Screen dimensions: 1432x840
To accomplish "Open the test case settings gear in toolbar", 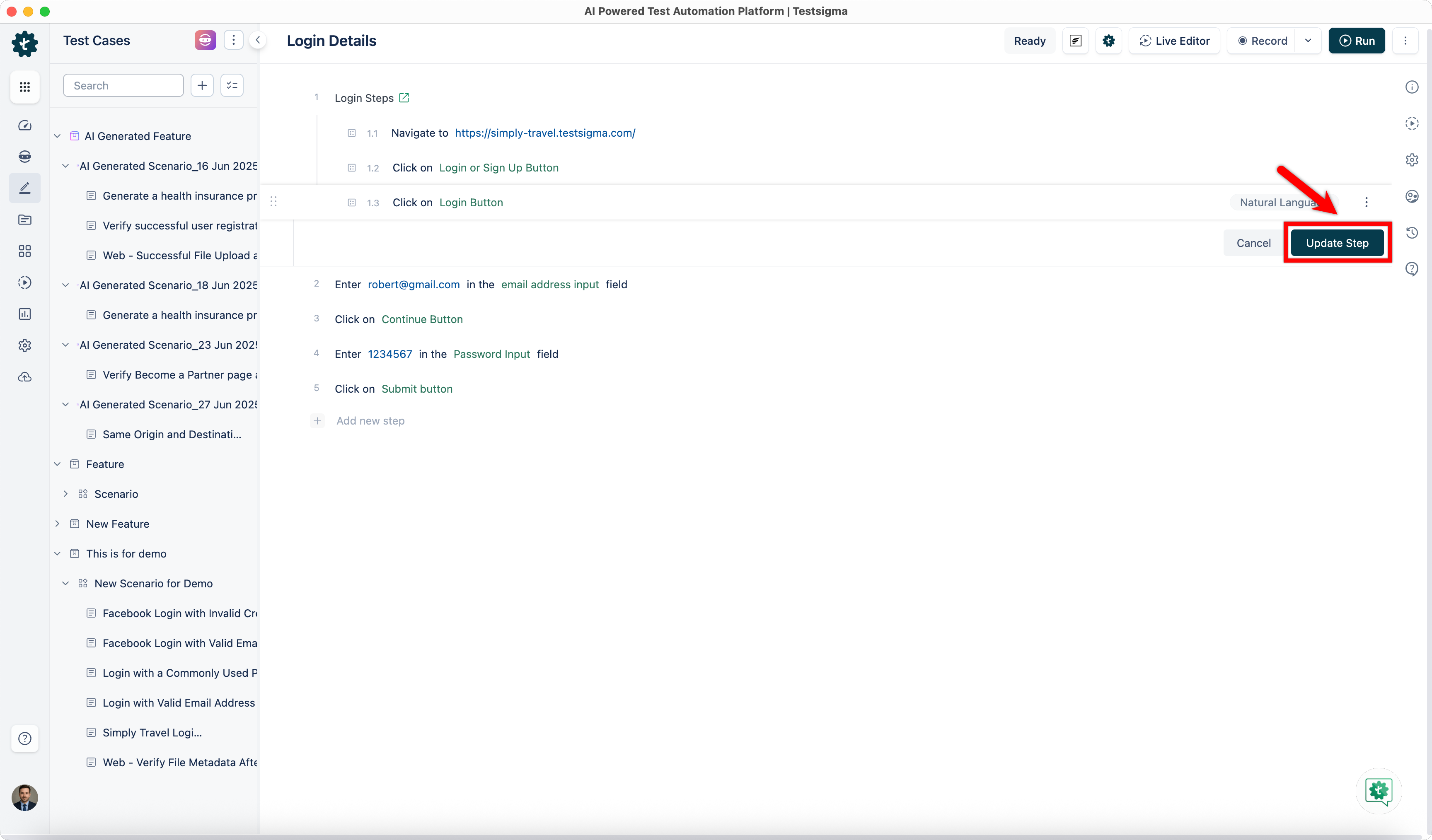I will 1108,41.
